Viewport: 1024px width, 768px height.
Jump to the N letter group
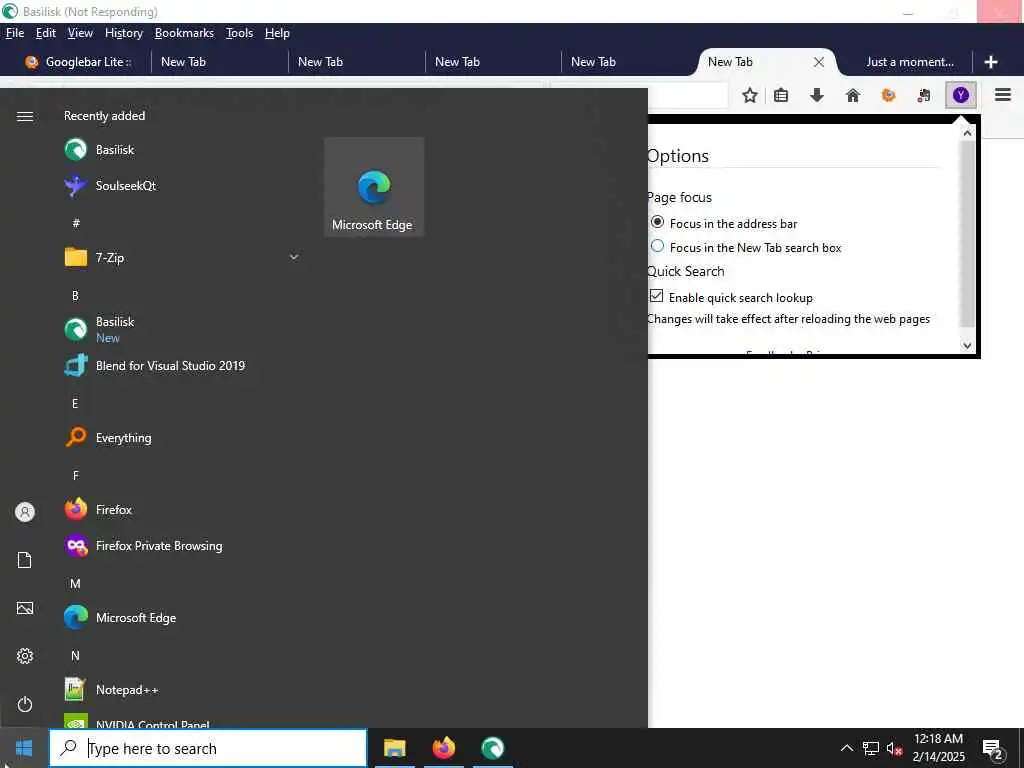pyautogui.click(x=75, y=656)
